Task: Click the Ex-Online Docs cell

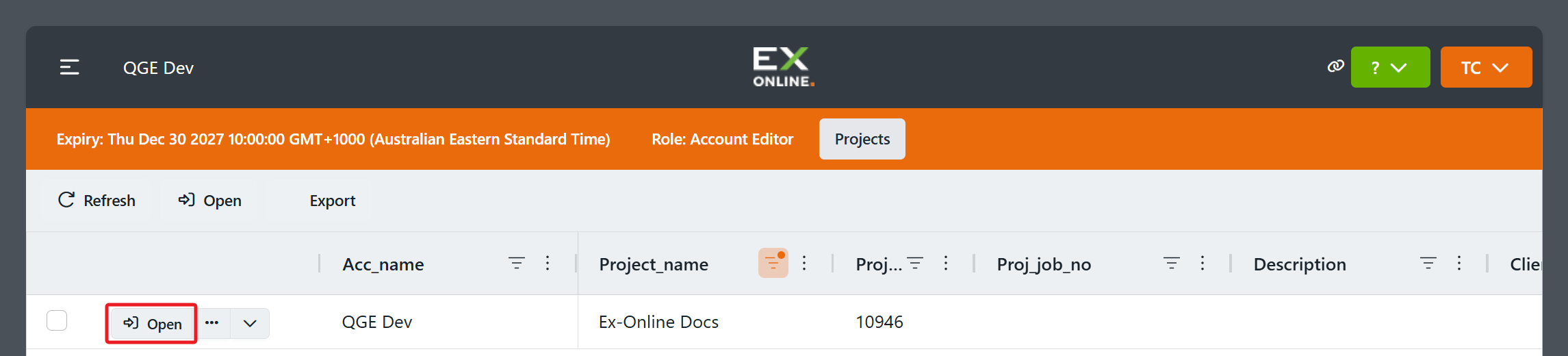Action: point(658,322)
